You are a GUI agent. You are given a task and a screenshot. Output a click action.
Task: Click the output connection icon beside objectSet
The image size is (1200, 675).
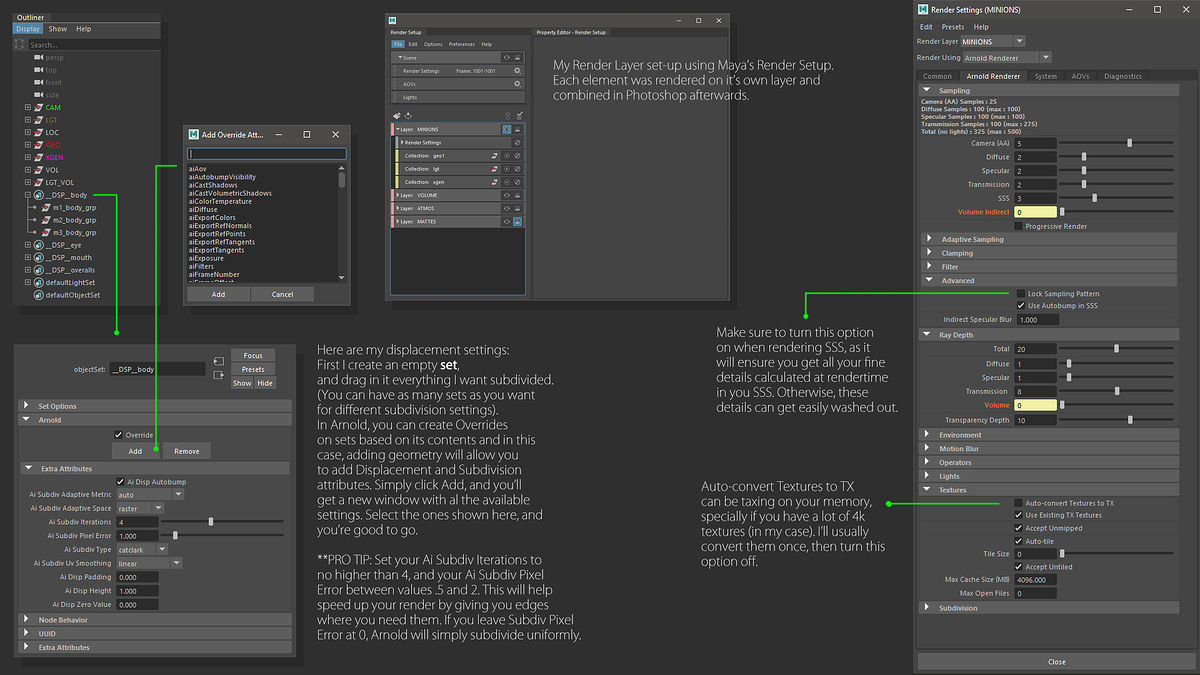tap(219, 375)
